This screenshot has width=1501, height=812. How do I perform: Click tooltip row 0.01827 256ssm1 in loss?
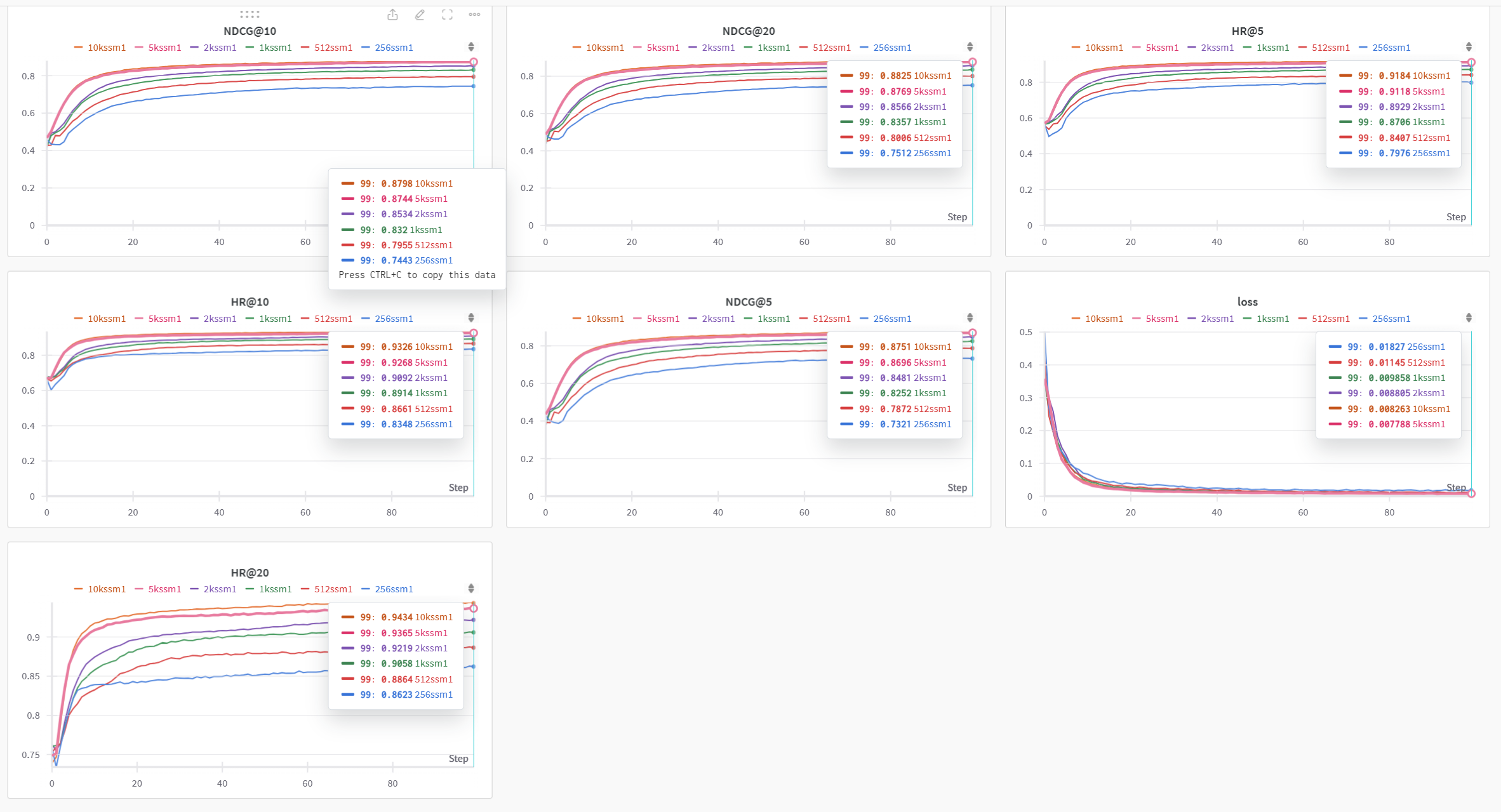(x=1387, y=347)
